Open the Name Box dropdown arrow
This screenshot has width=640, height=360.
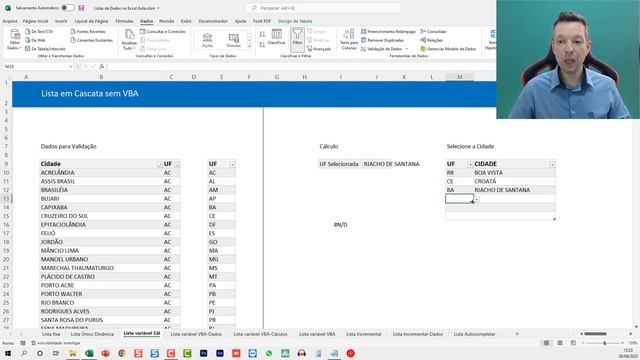(71, 66)
